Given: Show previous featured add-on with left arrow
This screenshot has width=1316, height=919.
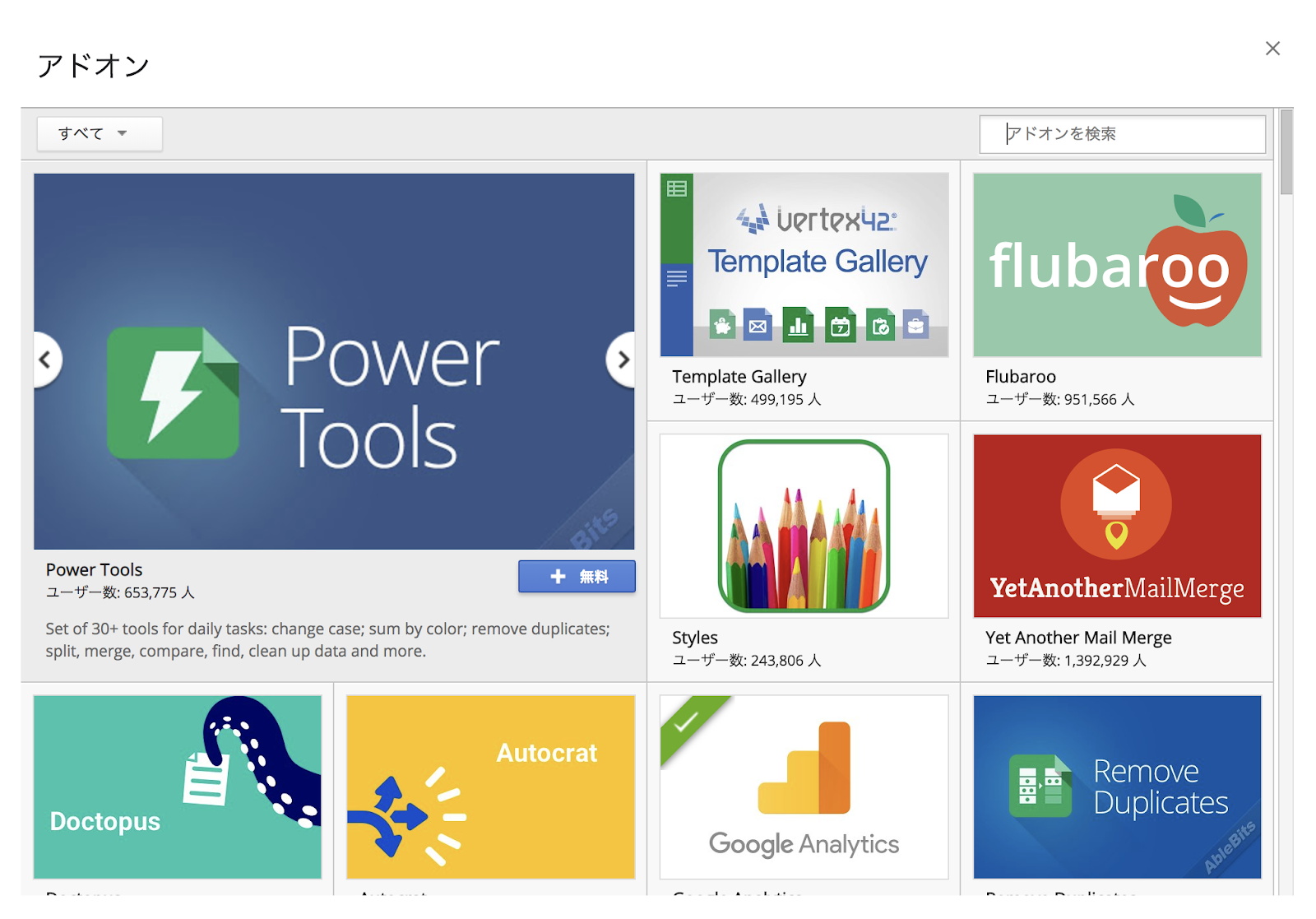Looking at the screenshot, I should pos(46,360).
